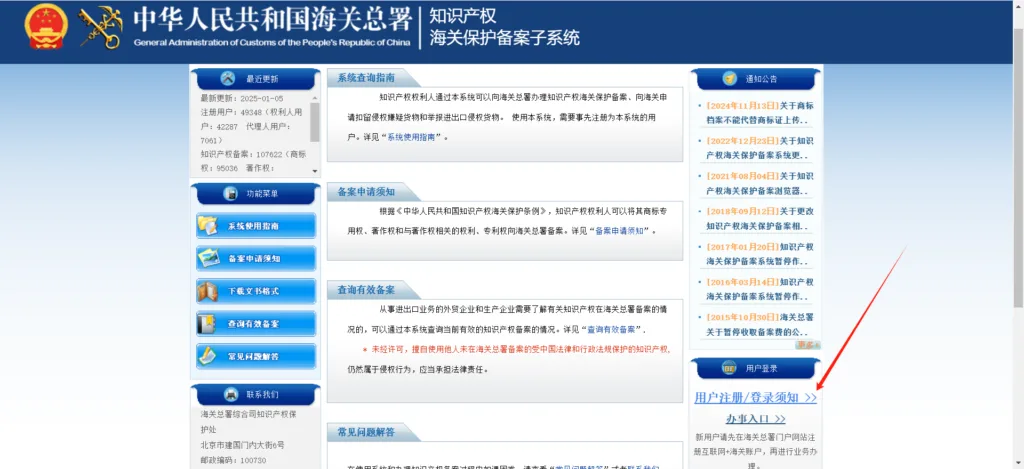
Task: Select the 常见问题解答 section heading tab
Action: pyautogui.click(x=366, y=432)
